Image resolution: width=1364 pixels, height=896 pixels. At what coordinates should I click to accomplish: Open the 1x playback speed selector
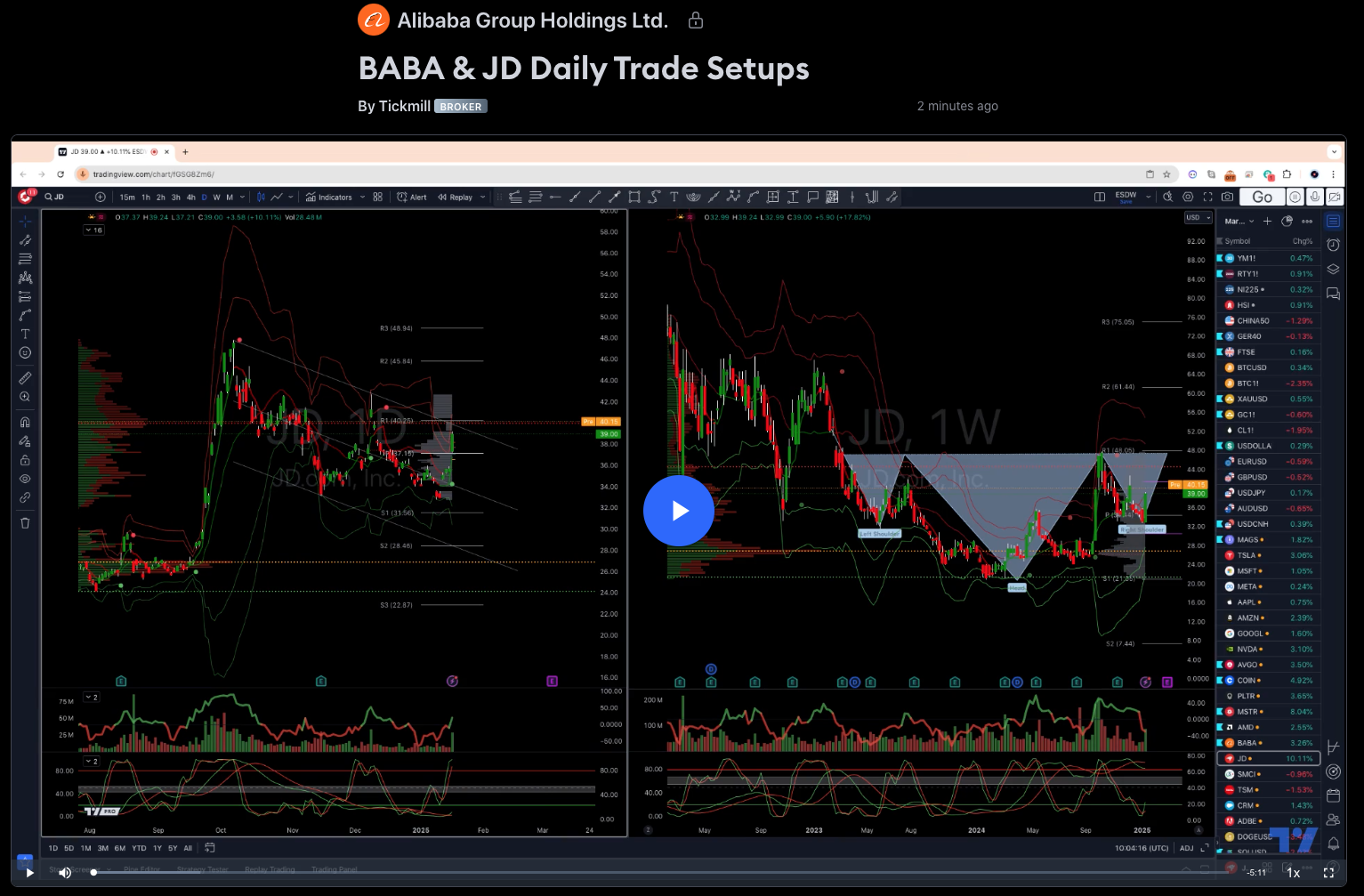[x=1294, y=873]
